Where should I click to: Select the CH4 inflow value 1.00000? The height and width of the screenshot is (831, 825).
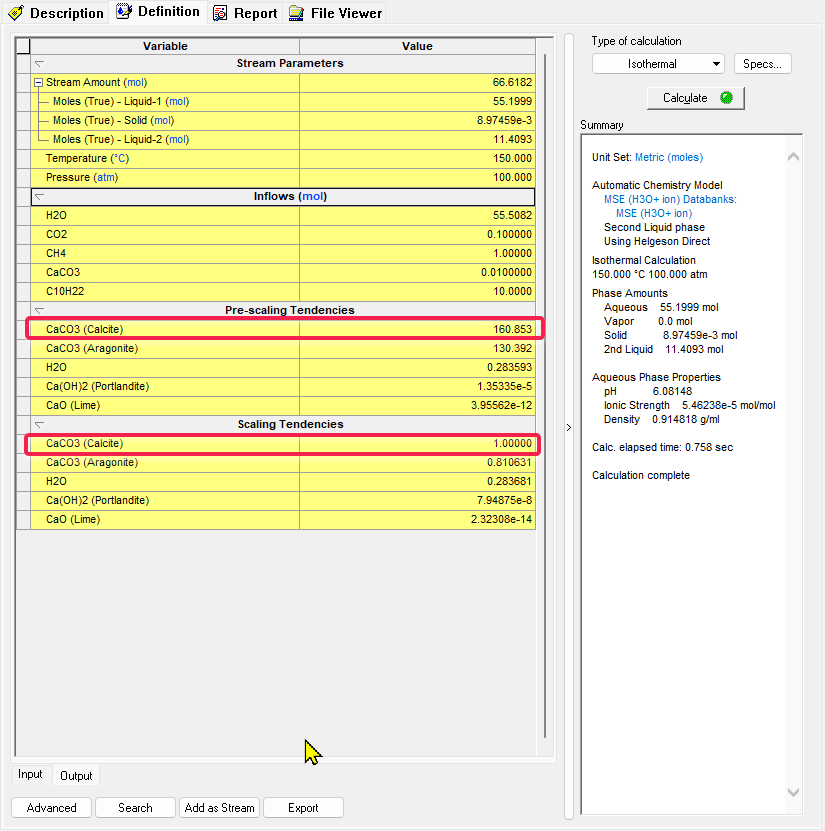coord(418,253)
